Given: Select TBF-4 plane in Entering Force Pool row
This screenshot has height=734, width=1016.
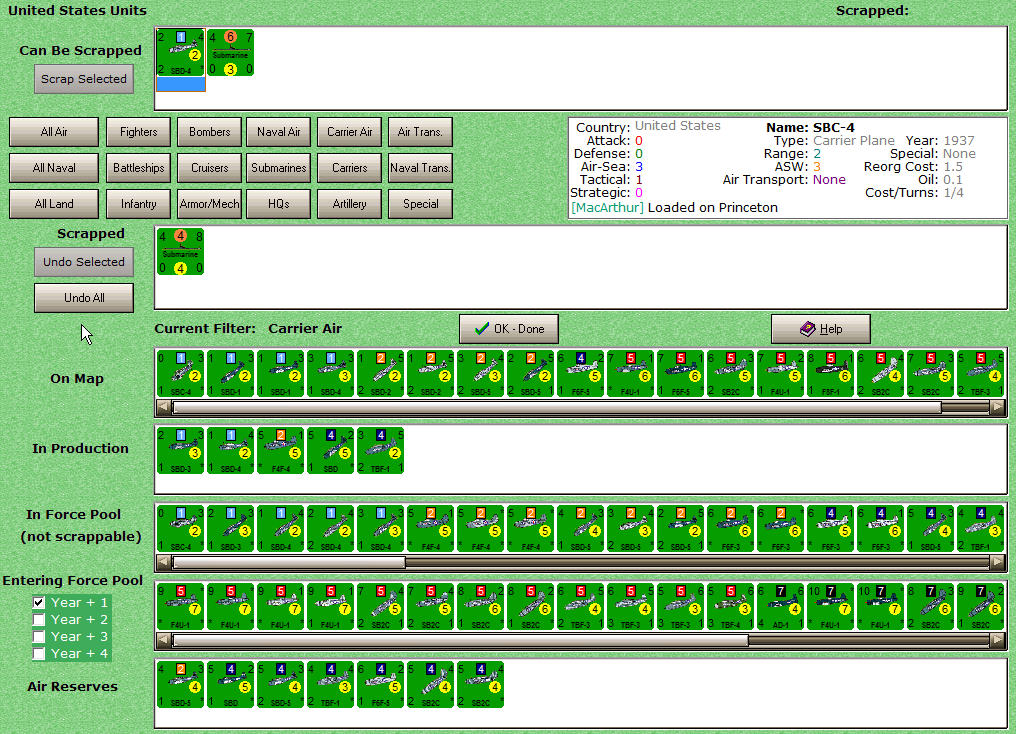Looking at the screenshot, I should tap(731, 607).
